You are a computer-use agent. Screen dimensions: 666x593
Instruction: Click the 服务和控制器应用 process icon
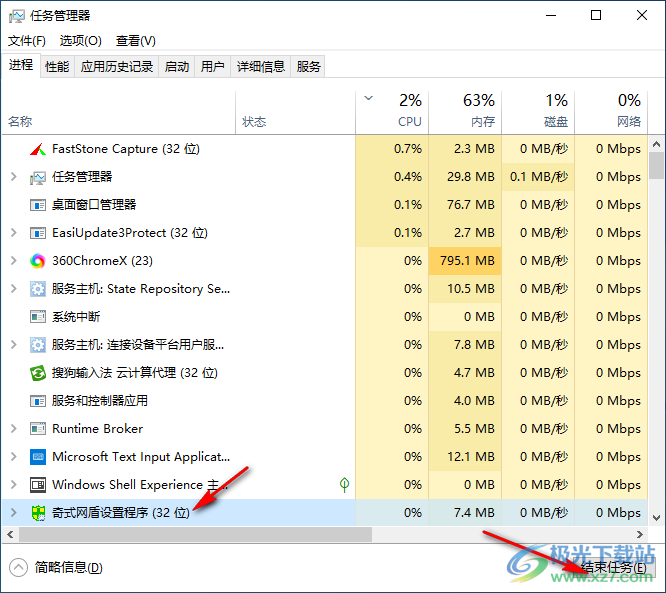(x=38, y=401)
